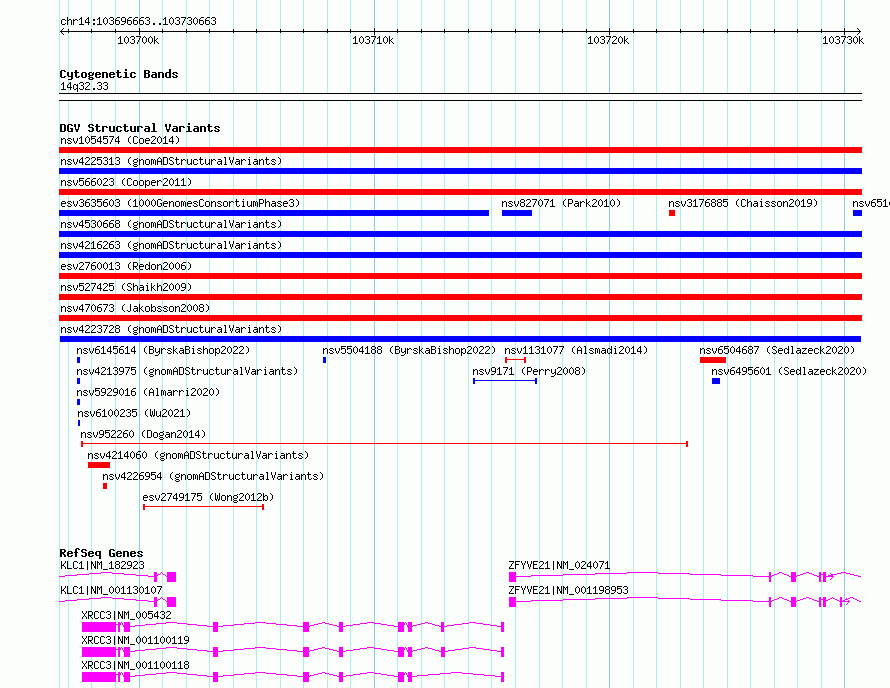890x688 pixels.
Task: Click the KLC1|NM_001130107 transcript label
Action: click(111, 590)
